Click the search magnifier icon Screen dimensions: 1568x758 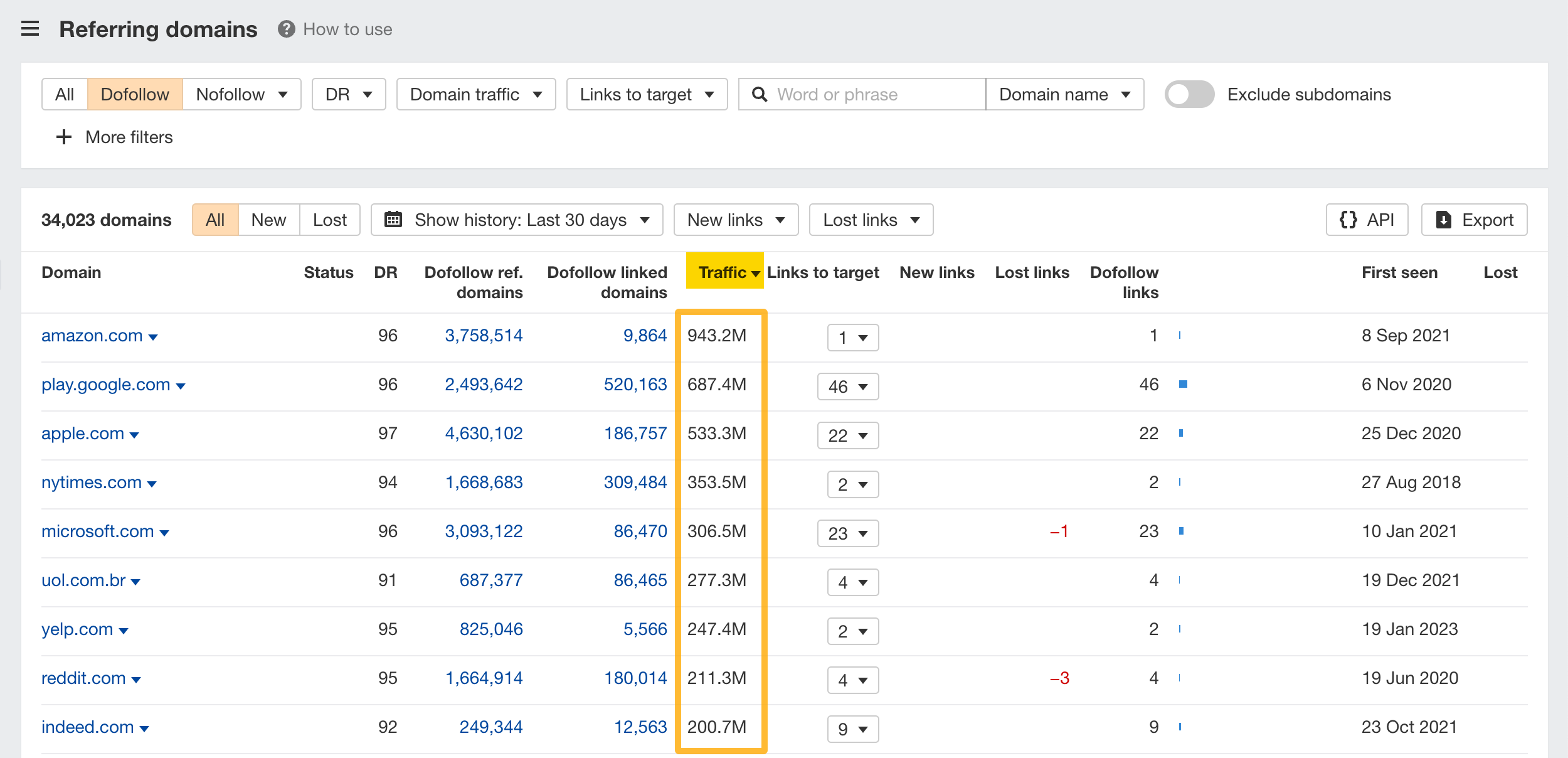tap(760, 95)
